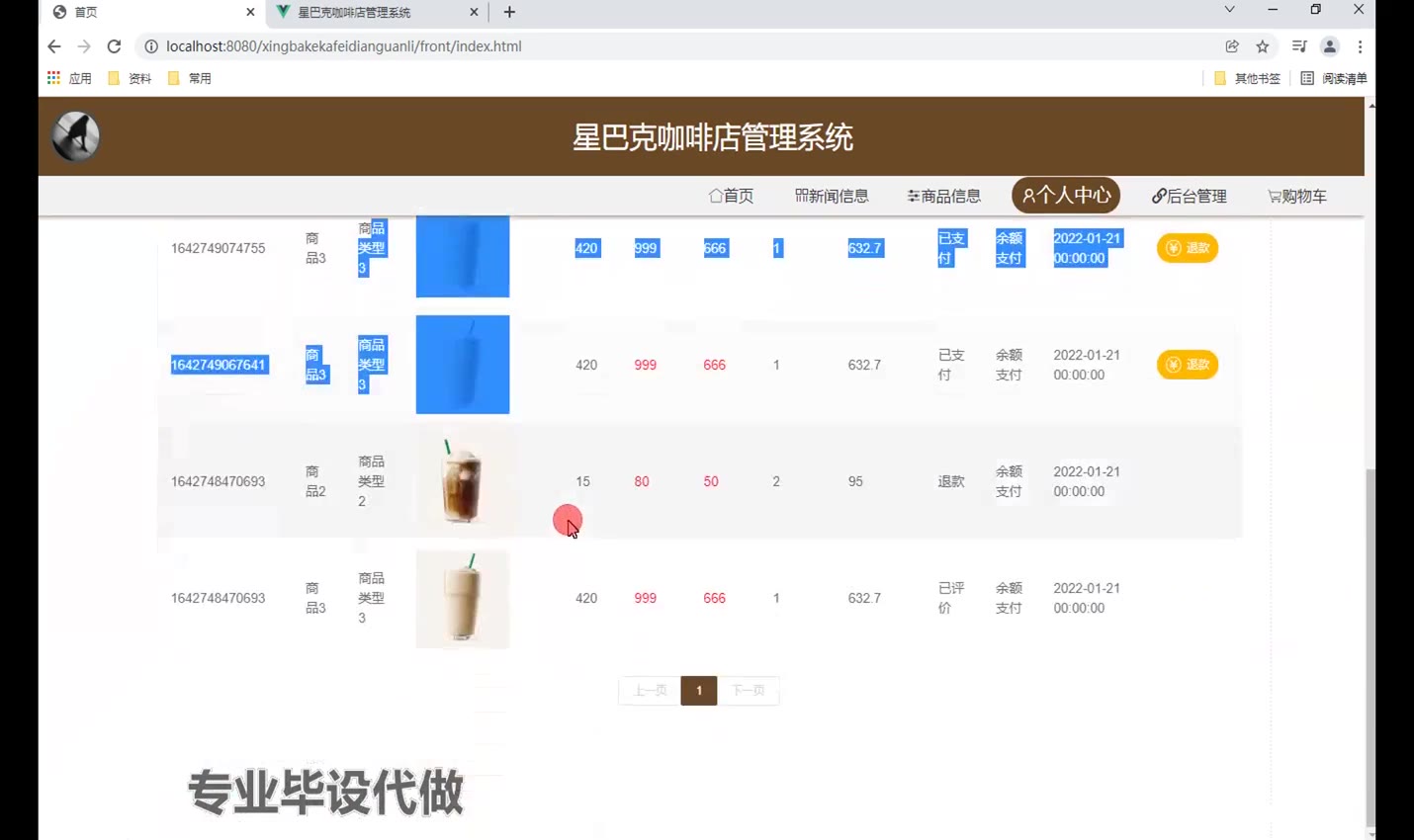Click the 上一页 pagination button

650,690
